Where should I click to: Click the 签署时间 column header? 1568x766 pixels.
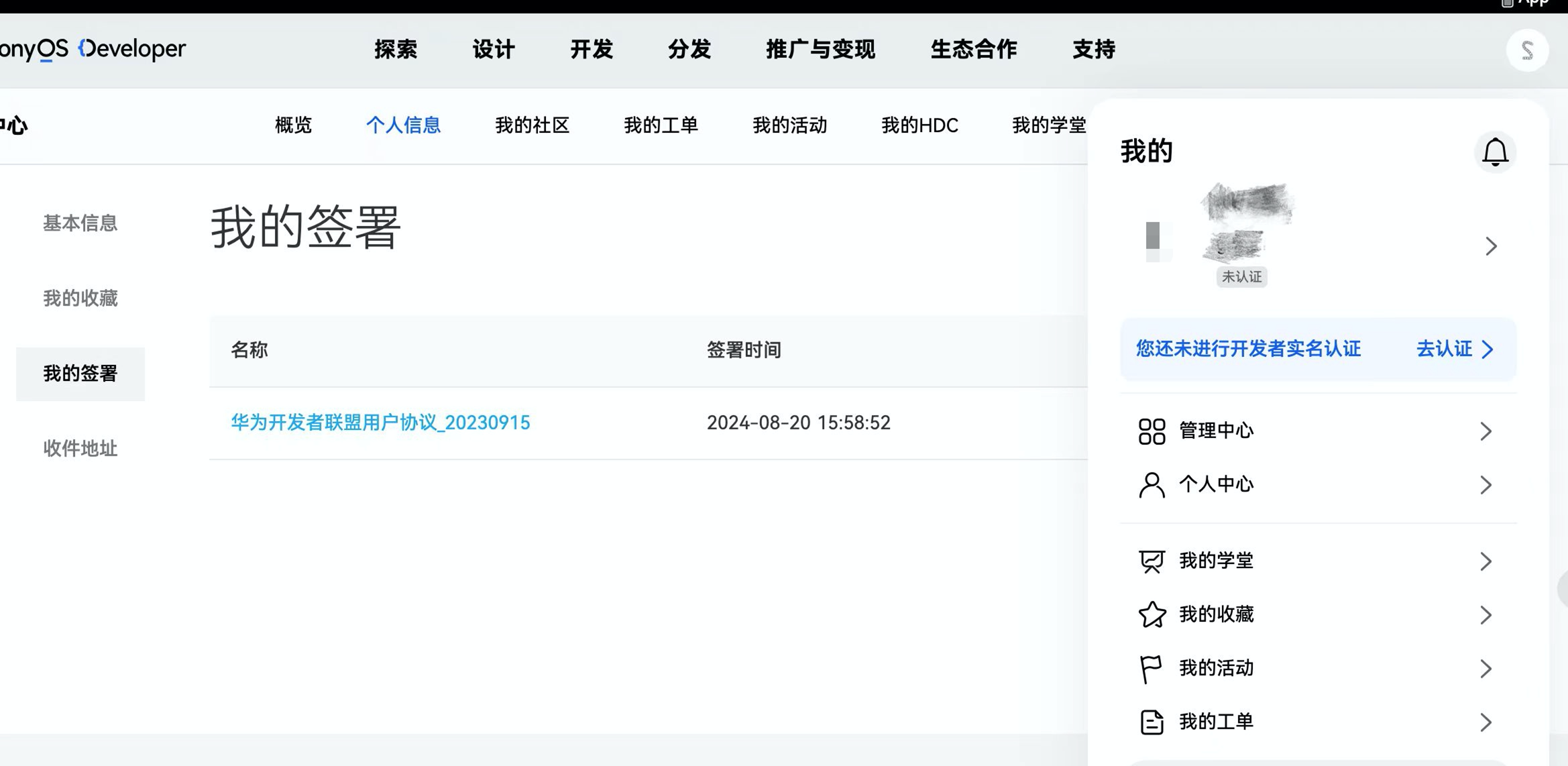744,350
